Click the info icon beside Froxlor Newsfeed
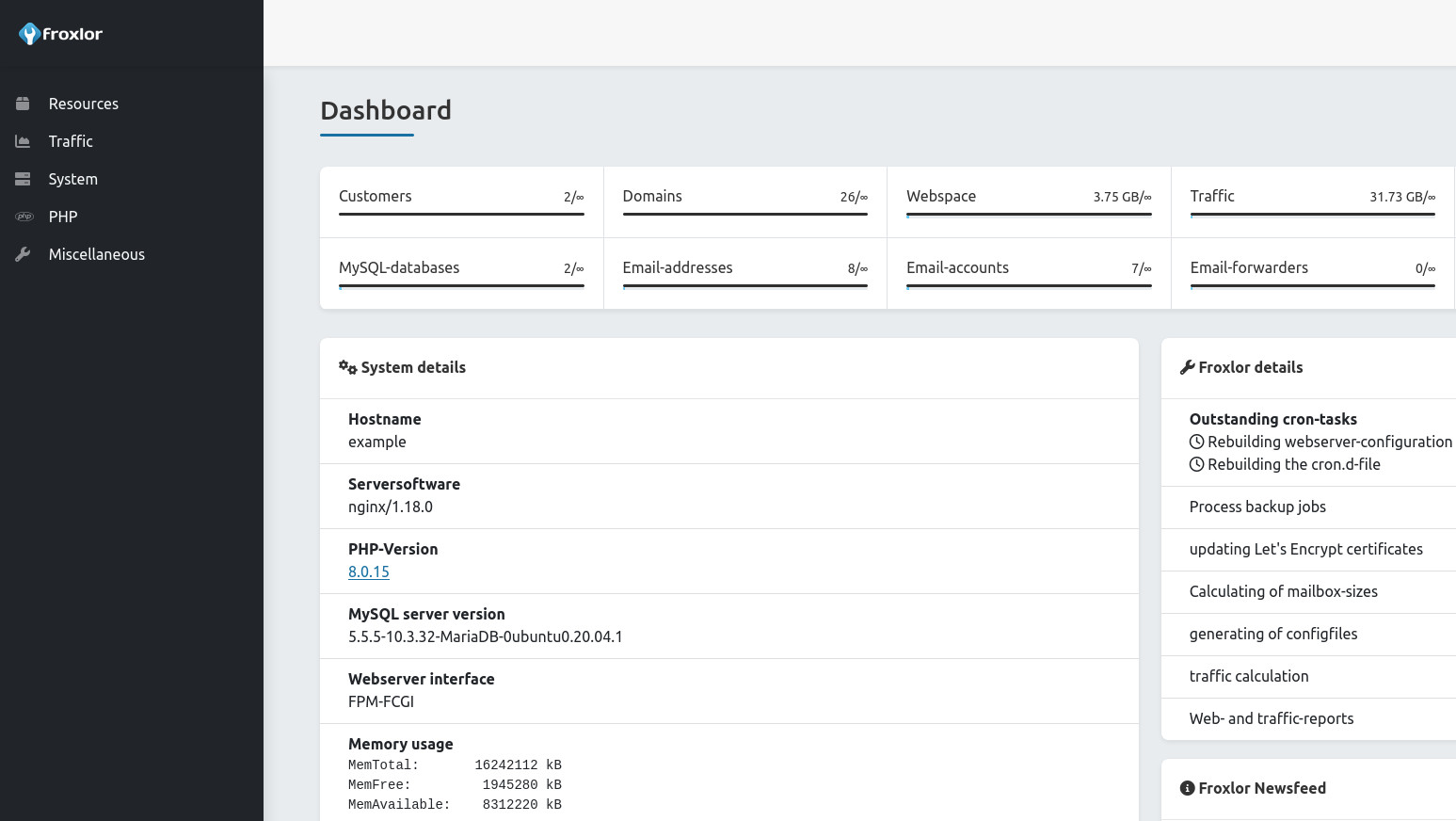 (1187, 788)
